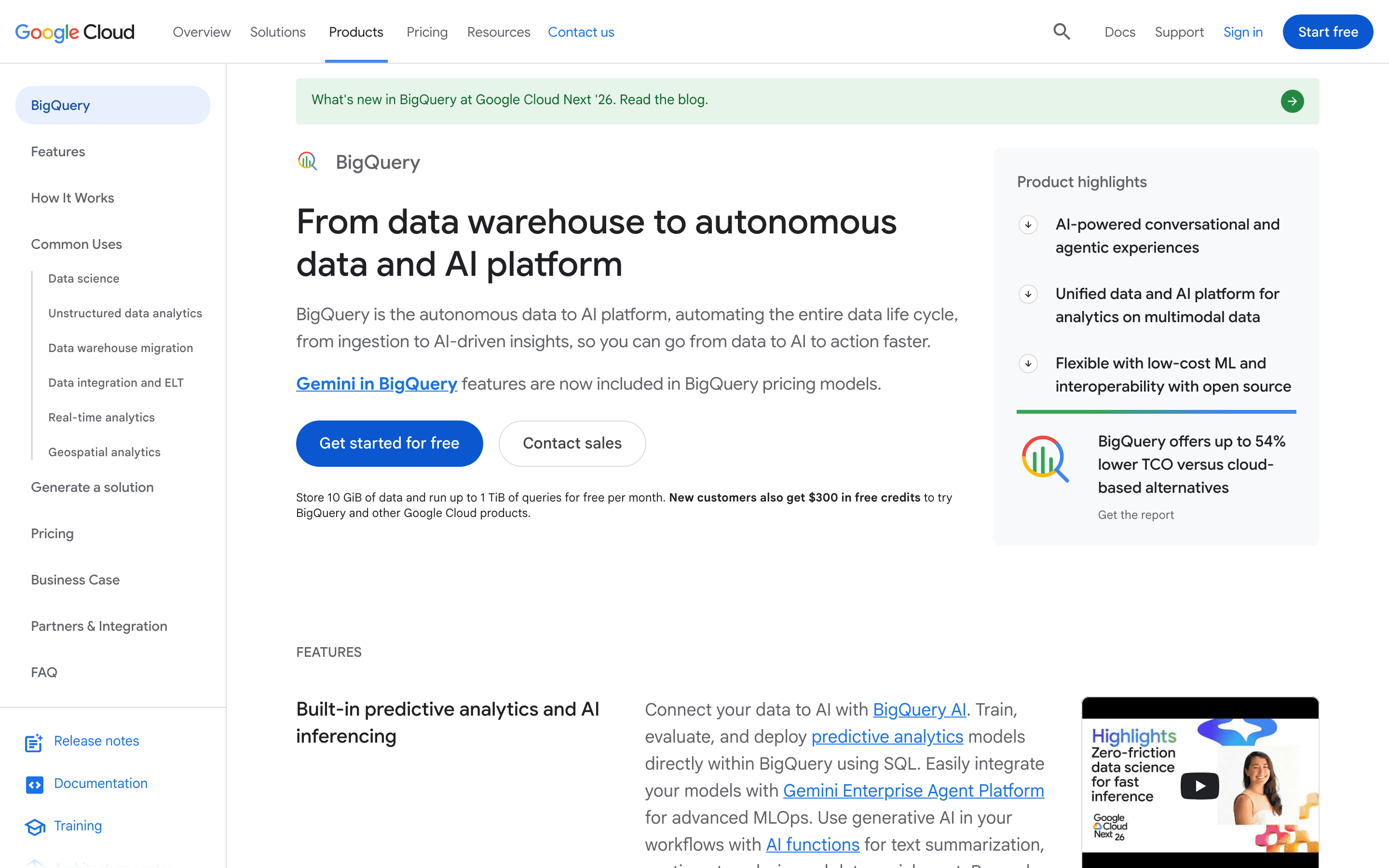
Task: Go to Partners & Integration section
Action: click(99, 626)
